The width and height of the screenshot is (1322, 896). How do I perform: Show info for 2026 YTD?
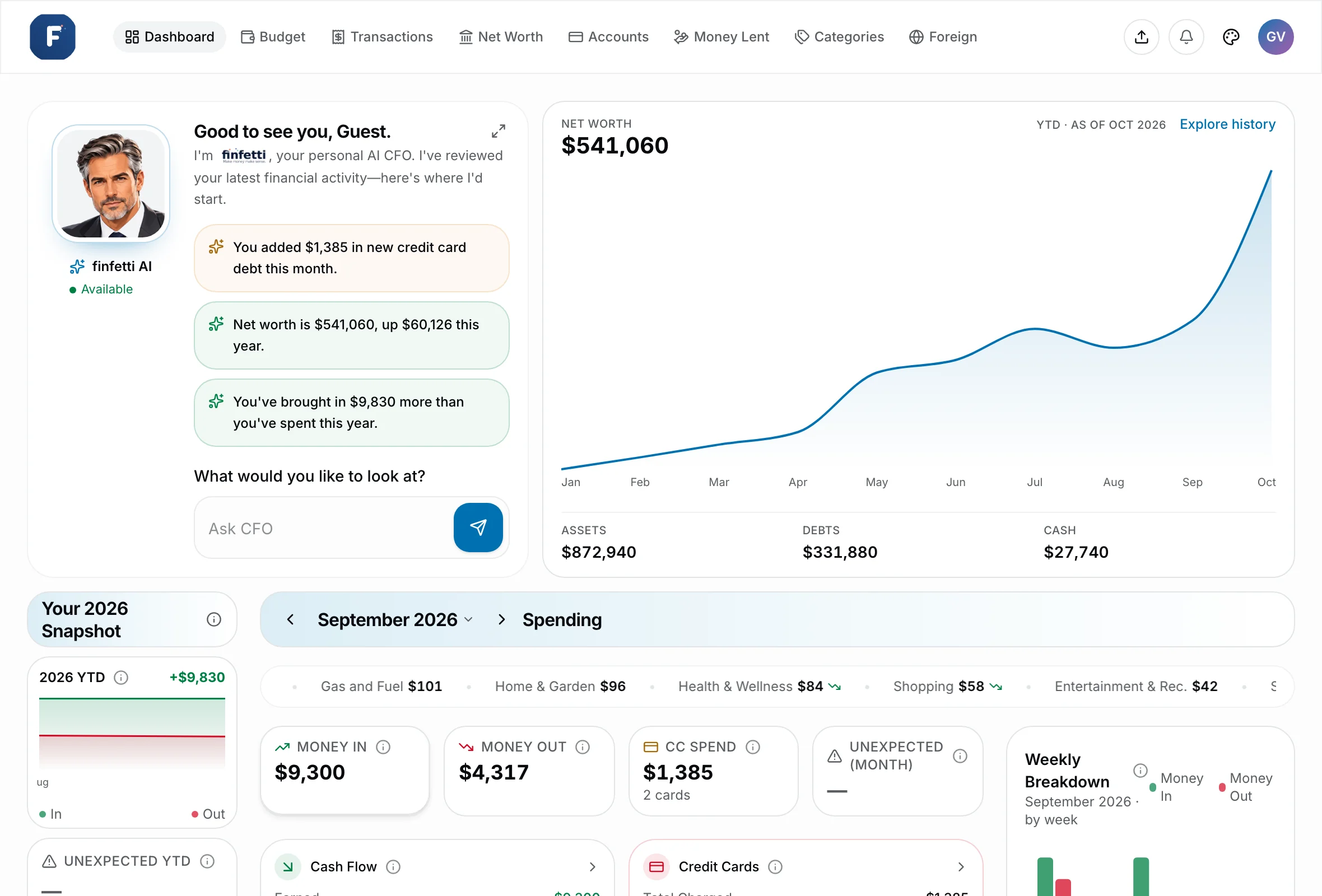[121, 678]
